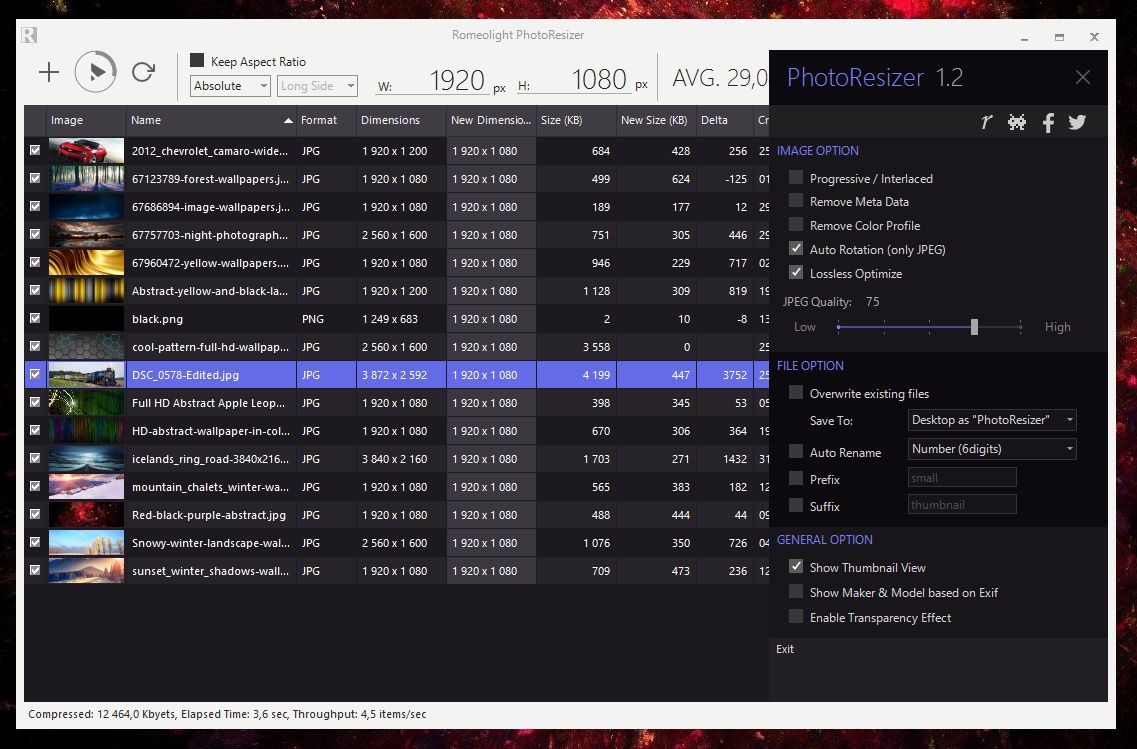Close the PhotoResizer 1.2 options panel

(1083, 77)
